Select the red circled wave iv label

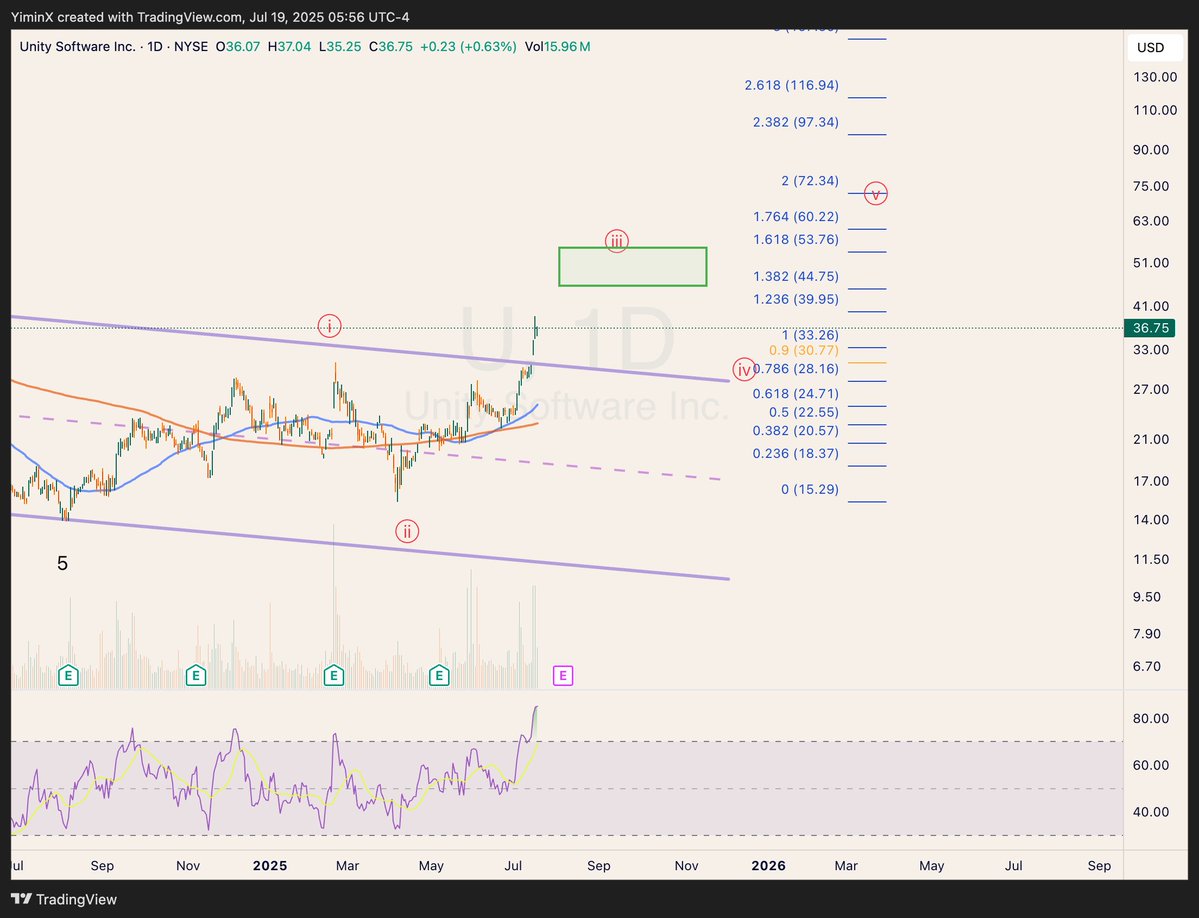click(x=744, y=370)
